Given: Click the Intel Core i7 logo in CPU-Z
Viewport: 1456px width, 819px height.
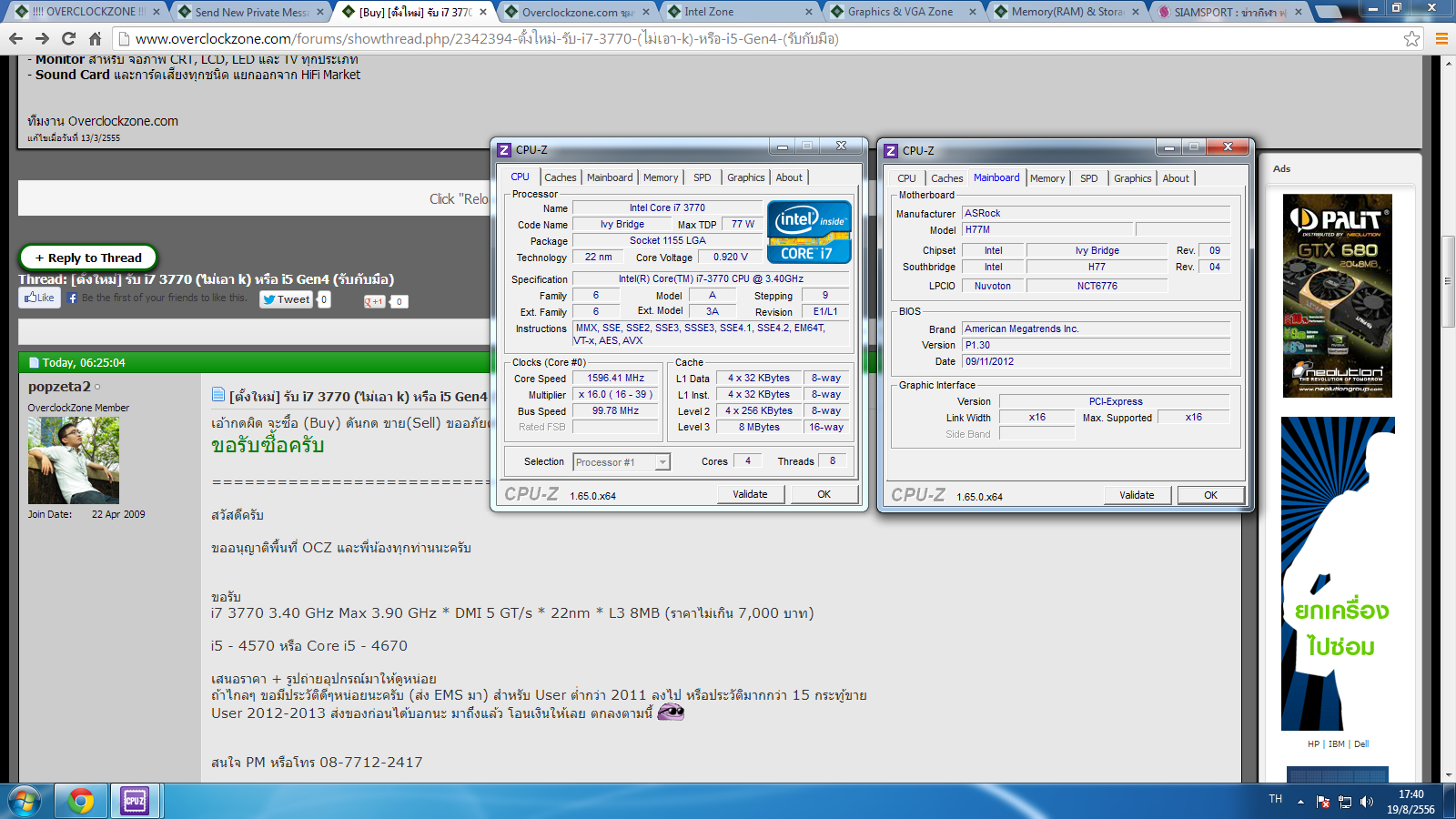Looking at the screenshot, I should [809, 232].
